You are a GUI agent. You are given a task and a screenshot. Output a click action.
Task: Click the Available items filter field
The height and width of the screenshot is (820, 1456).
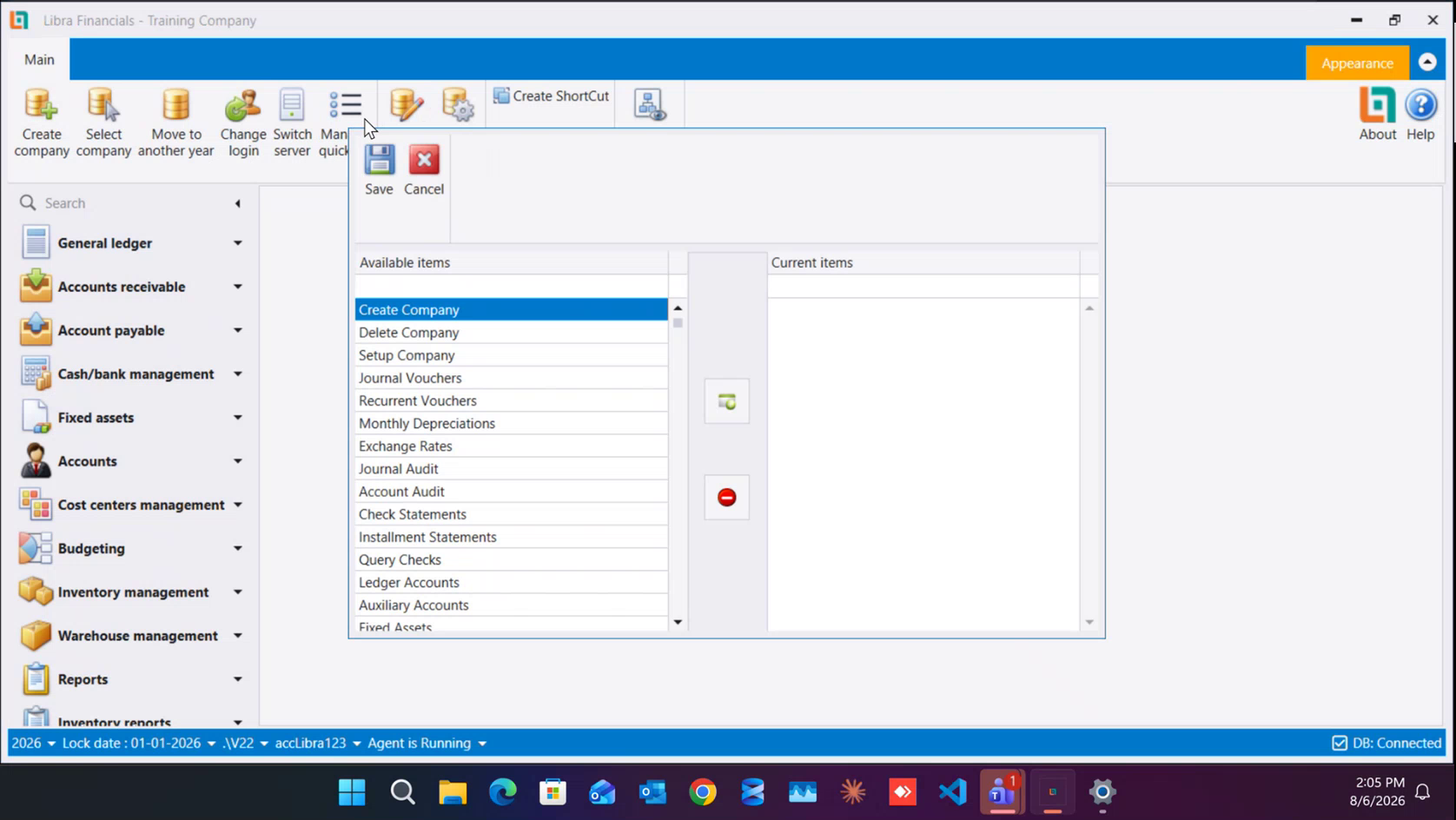[x=511, y=286]
